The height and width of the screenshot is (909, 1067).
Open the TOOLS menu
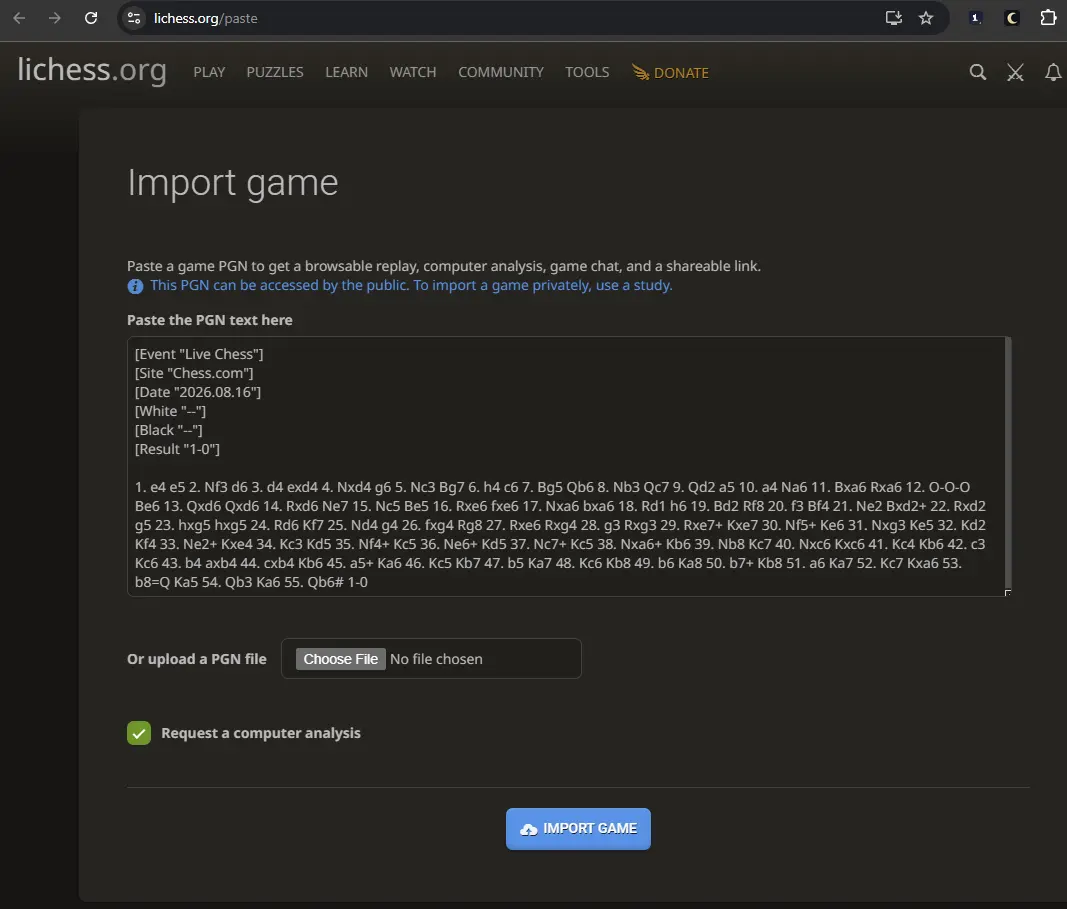pyautogui.click(x=587, y=72)
